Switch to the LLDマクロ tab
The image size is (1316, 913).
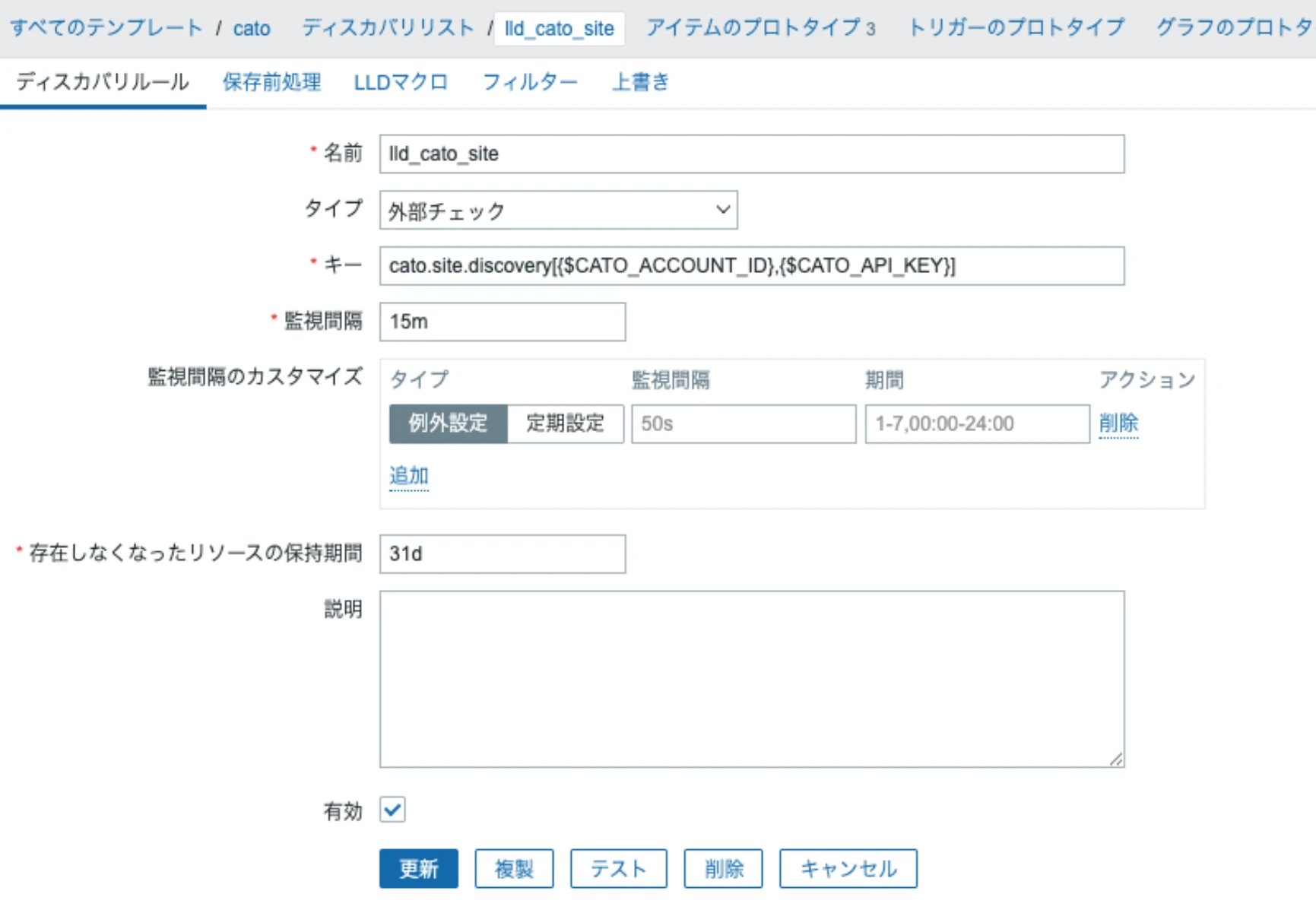tap(401, 82)
